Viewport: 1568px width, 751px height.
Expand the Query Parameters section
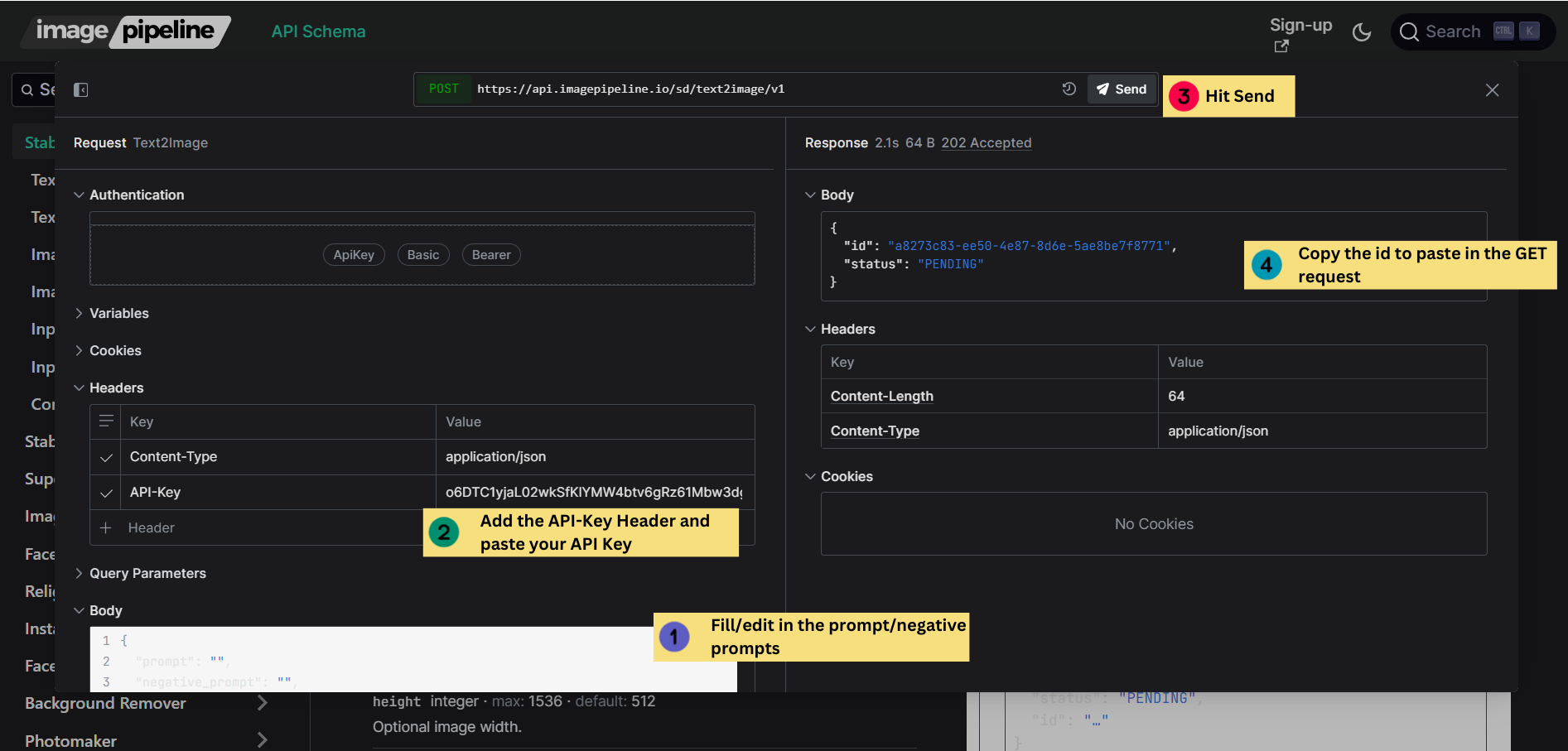coord(140,573)
